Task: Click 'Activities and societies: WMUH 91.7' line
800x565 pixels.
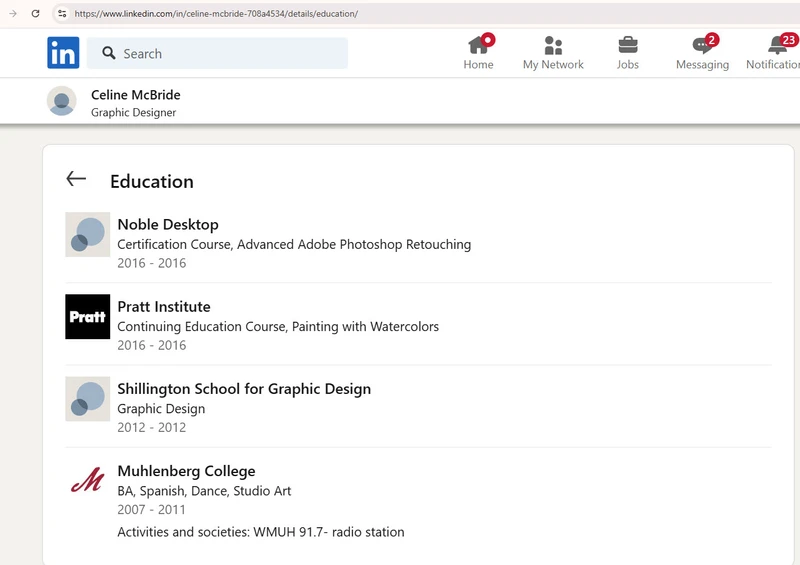Action: coord(261,532)
